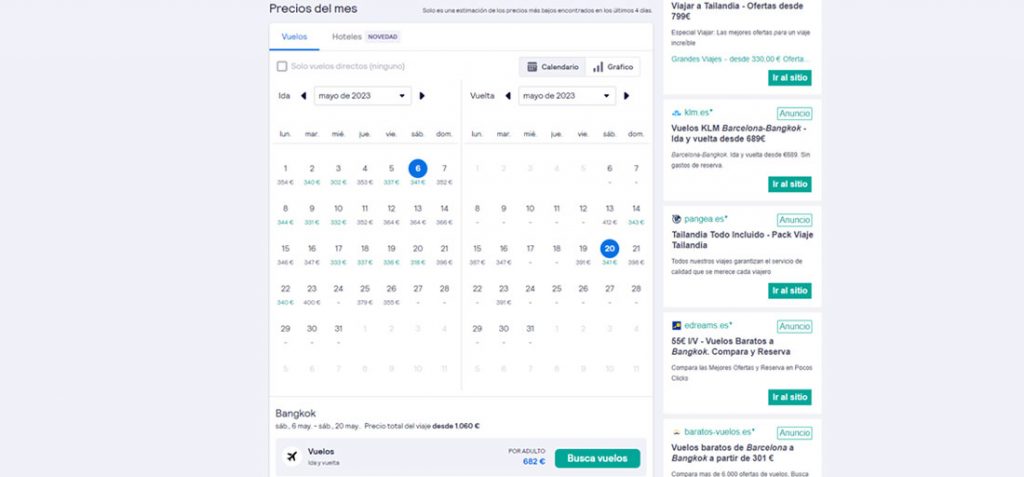Pick 9 May departure in Ida calendar
The width and height of the screenshot is (1024, 477).
[x=312, y=214]
